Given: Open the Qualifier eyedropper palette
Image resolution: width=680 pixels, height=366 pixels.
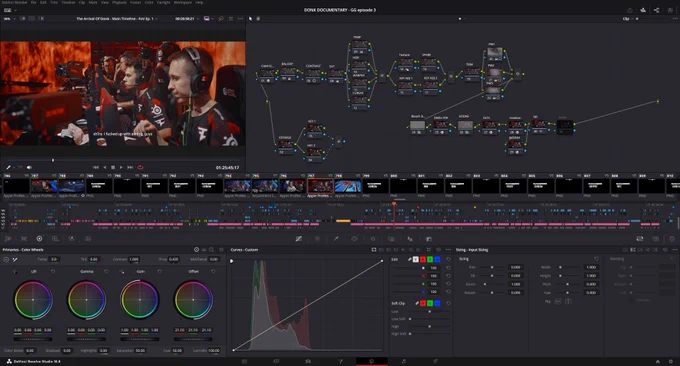Looking at the screenshot, I should 336,239.
